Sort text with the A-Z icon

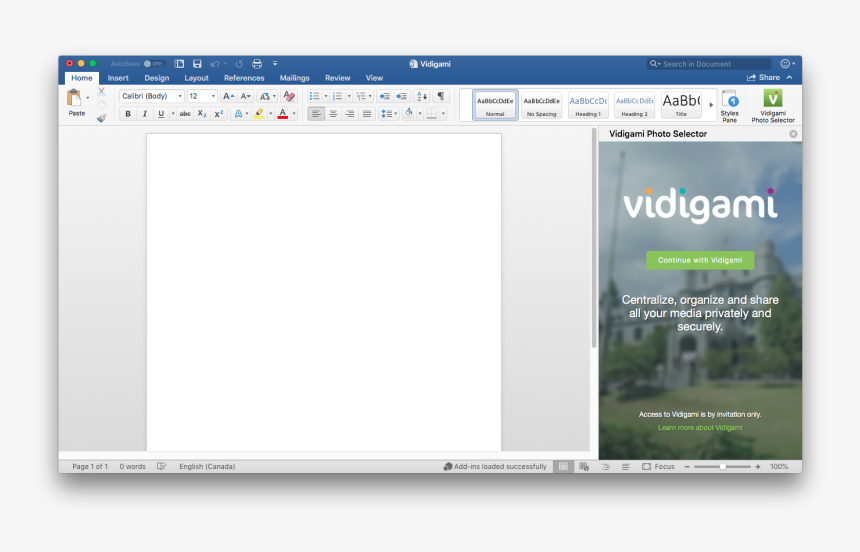click(422, 96)
